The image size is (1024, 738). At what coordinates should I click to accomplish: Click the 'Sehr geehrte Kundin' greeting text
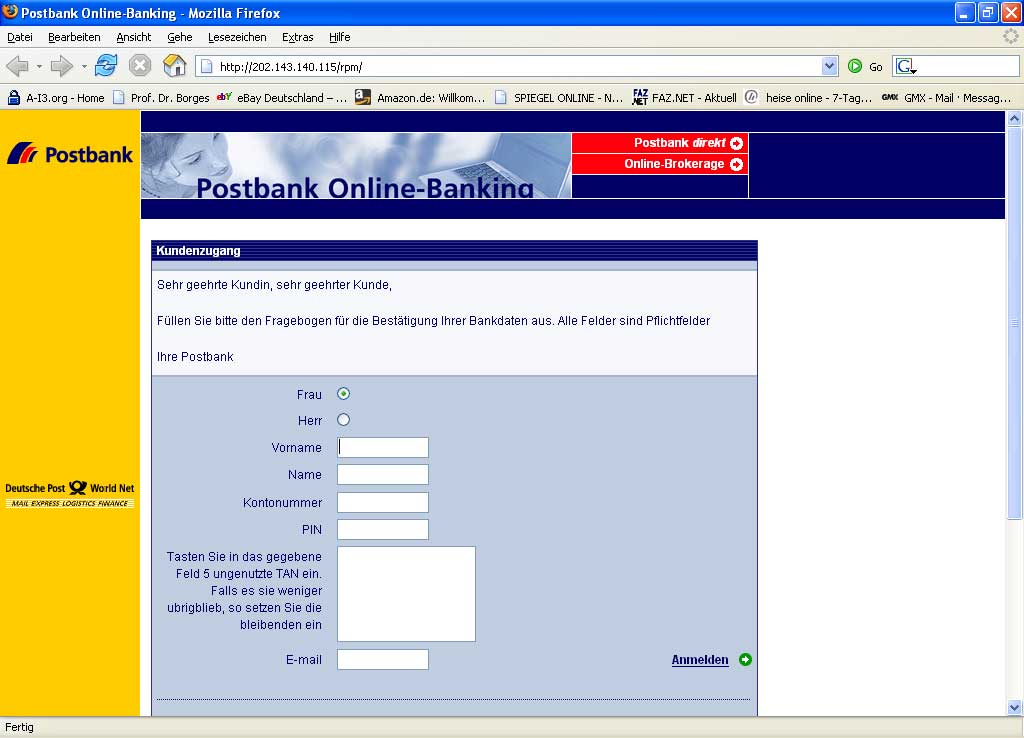point(274,285)
